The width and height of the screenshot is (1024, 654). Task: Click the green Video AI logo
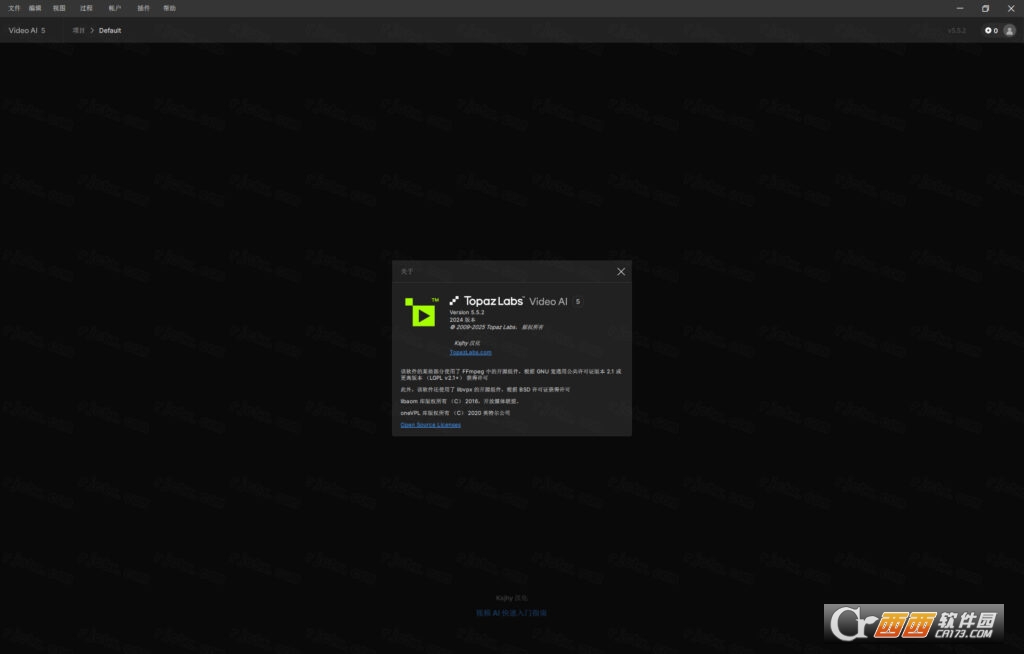(422, 312)
